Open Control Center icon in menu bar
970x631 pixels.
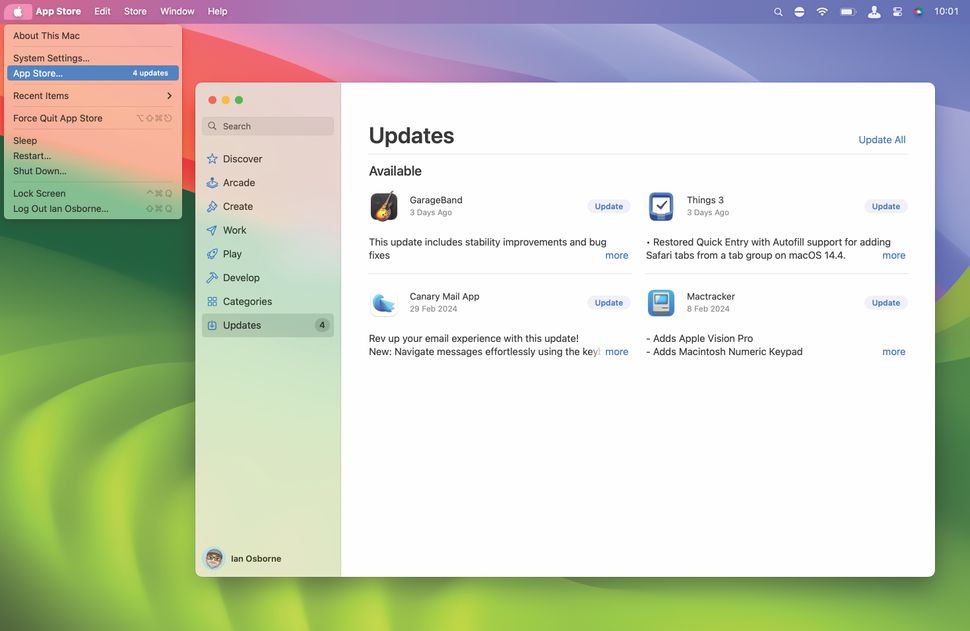coord(896,11)
